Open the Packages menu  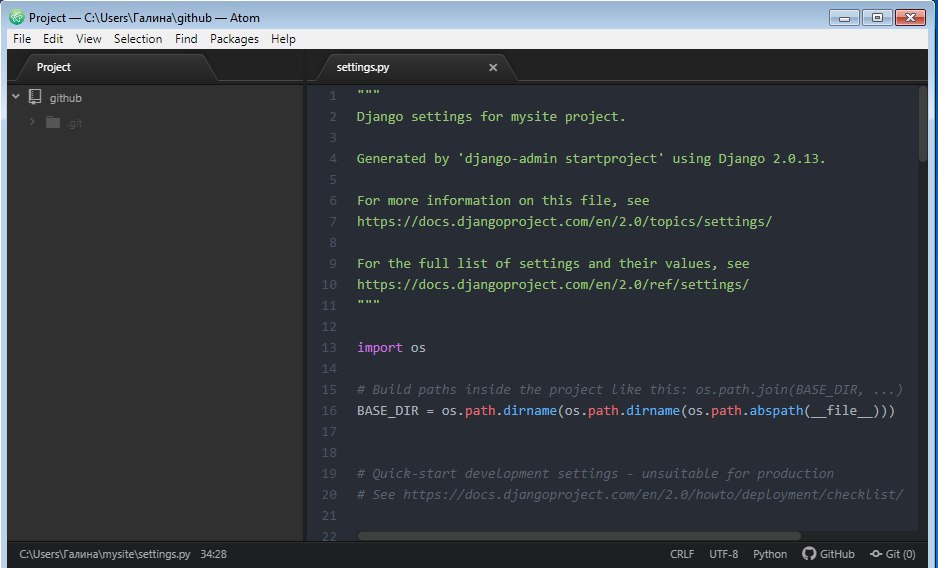pyautogui.click(x=234, y=39)
